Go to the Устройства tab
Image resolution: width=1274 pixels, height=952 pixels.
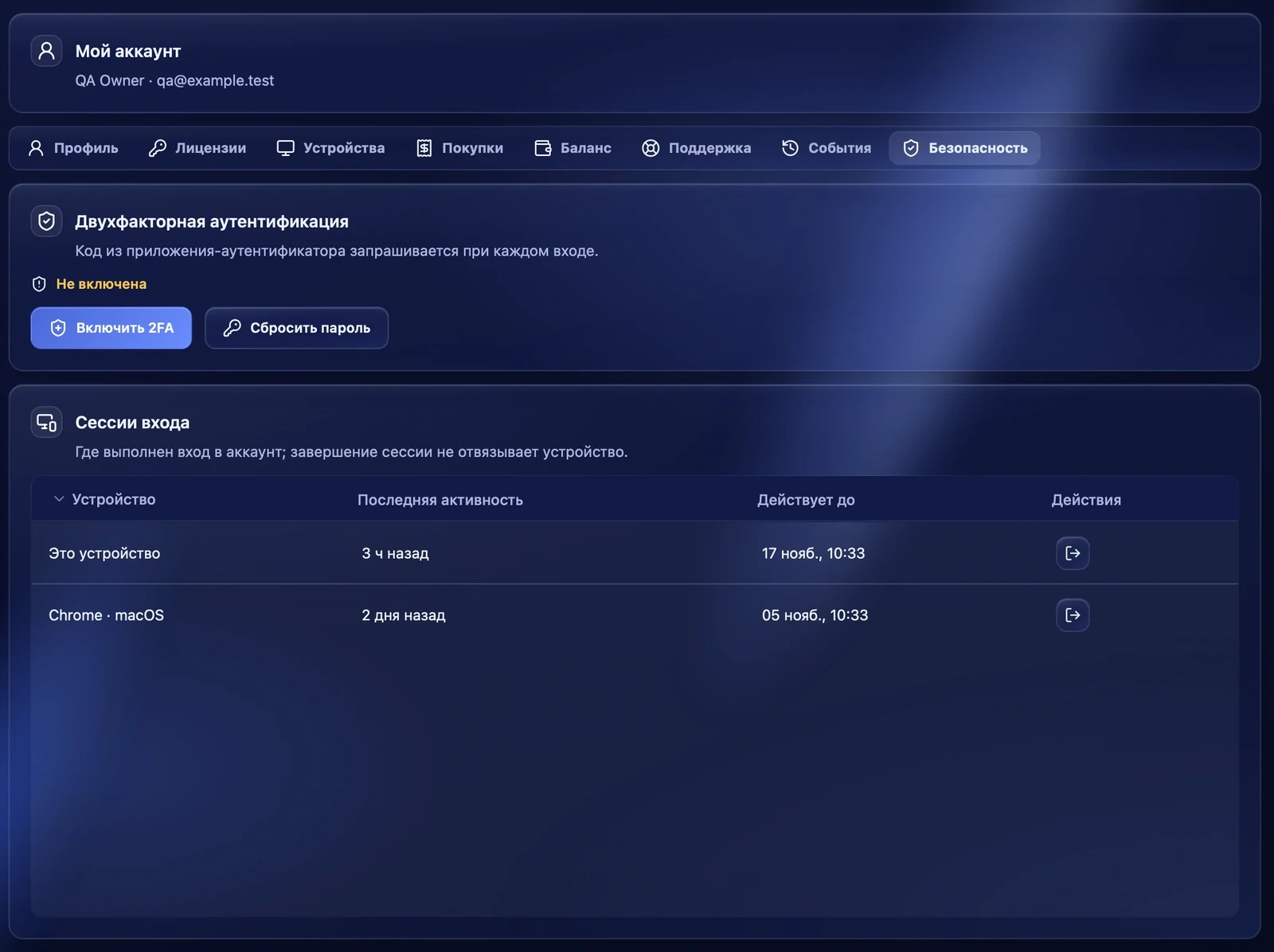click(x=330, y=148)
